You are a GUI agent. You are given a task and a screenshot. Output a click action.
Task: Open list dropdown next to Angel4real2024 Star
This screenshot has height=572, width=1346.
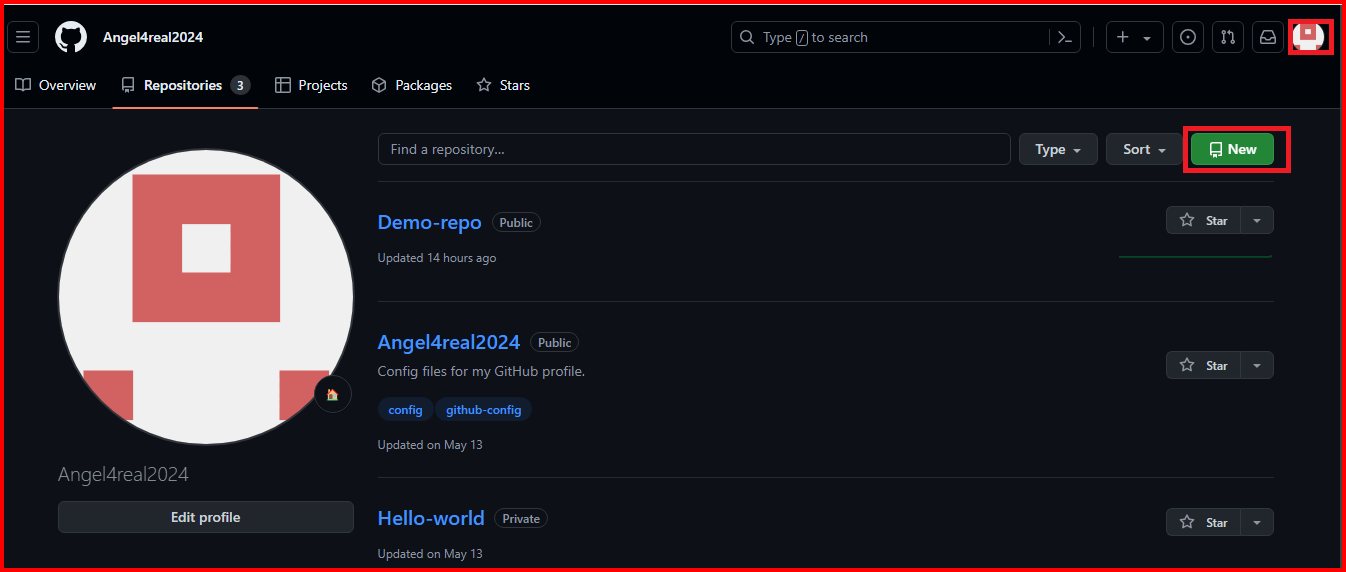pos(1258,365)
